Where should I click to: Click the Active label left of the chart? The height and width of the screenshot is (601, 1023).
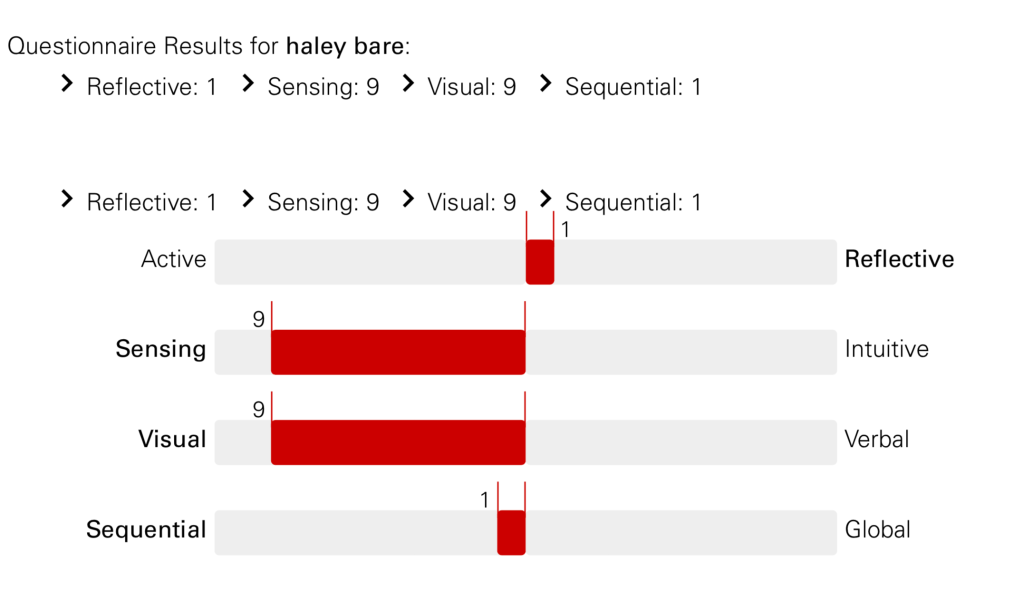tap(173, 260)
